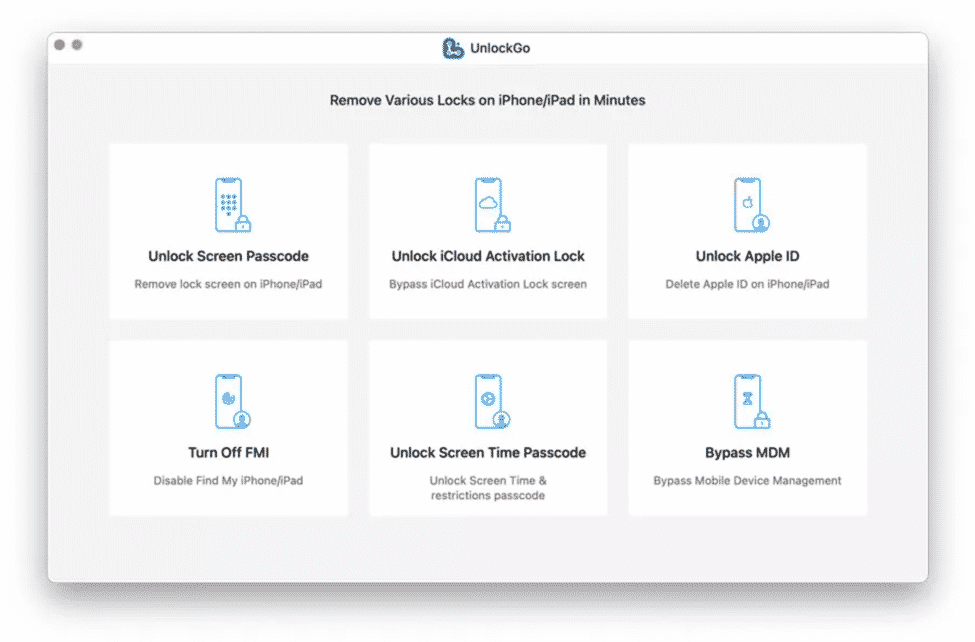Screen dimensions: 975x642
Task: Click 'Bypass Mobile Device Management' text
Action: click(x=747, y=480)
